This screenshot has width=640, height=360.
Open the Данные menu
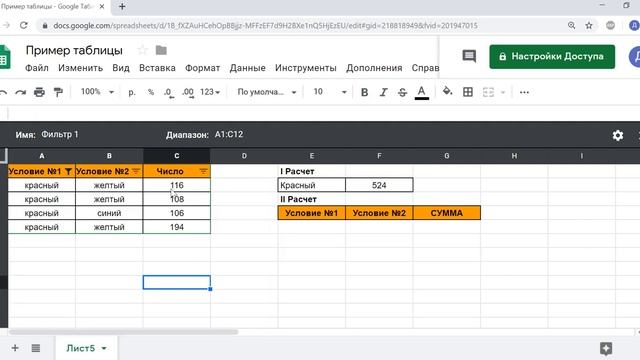coord(247,68)
